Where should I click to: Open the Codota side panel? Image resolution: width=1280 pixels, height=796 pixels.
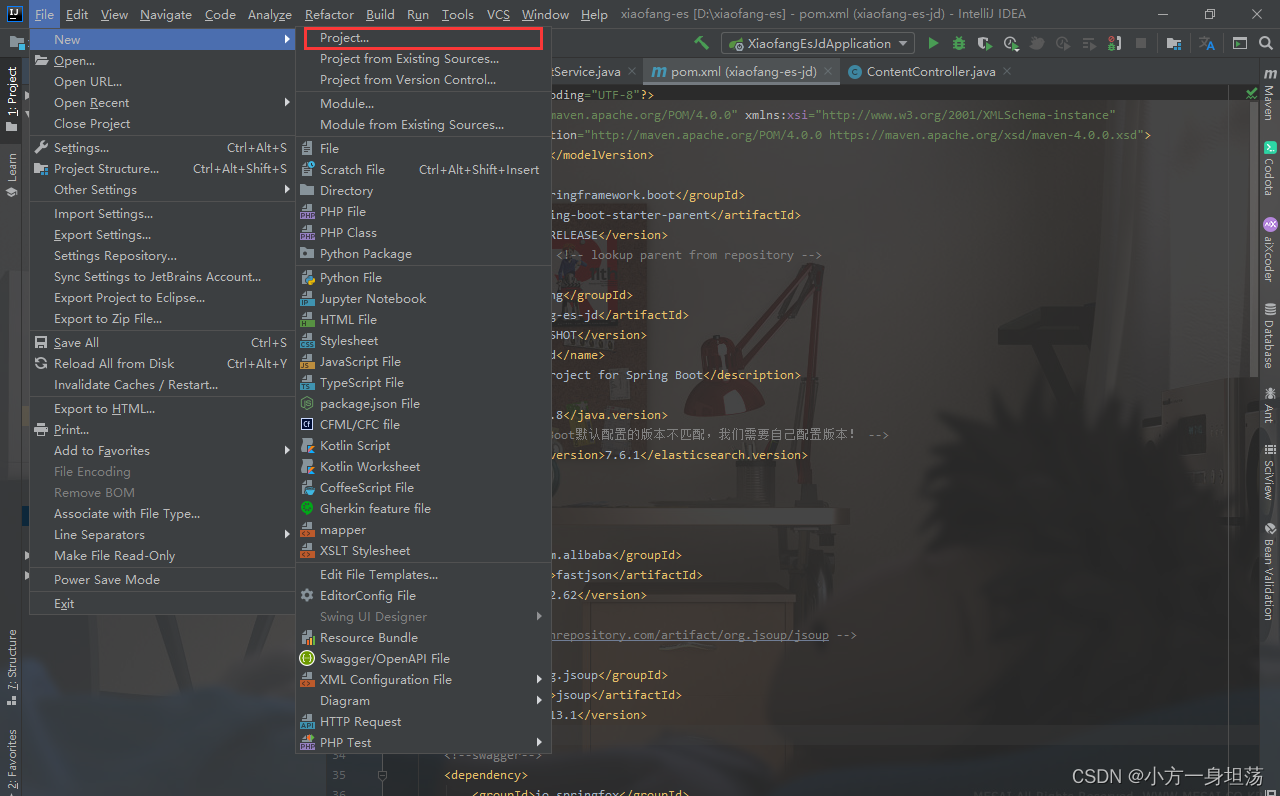(1269, 168)
